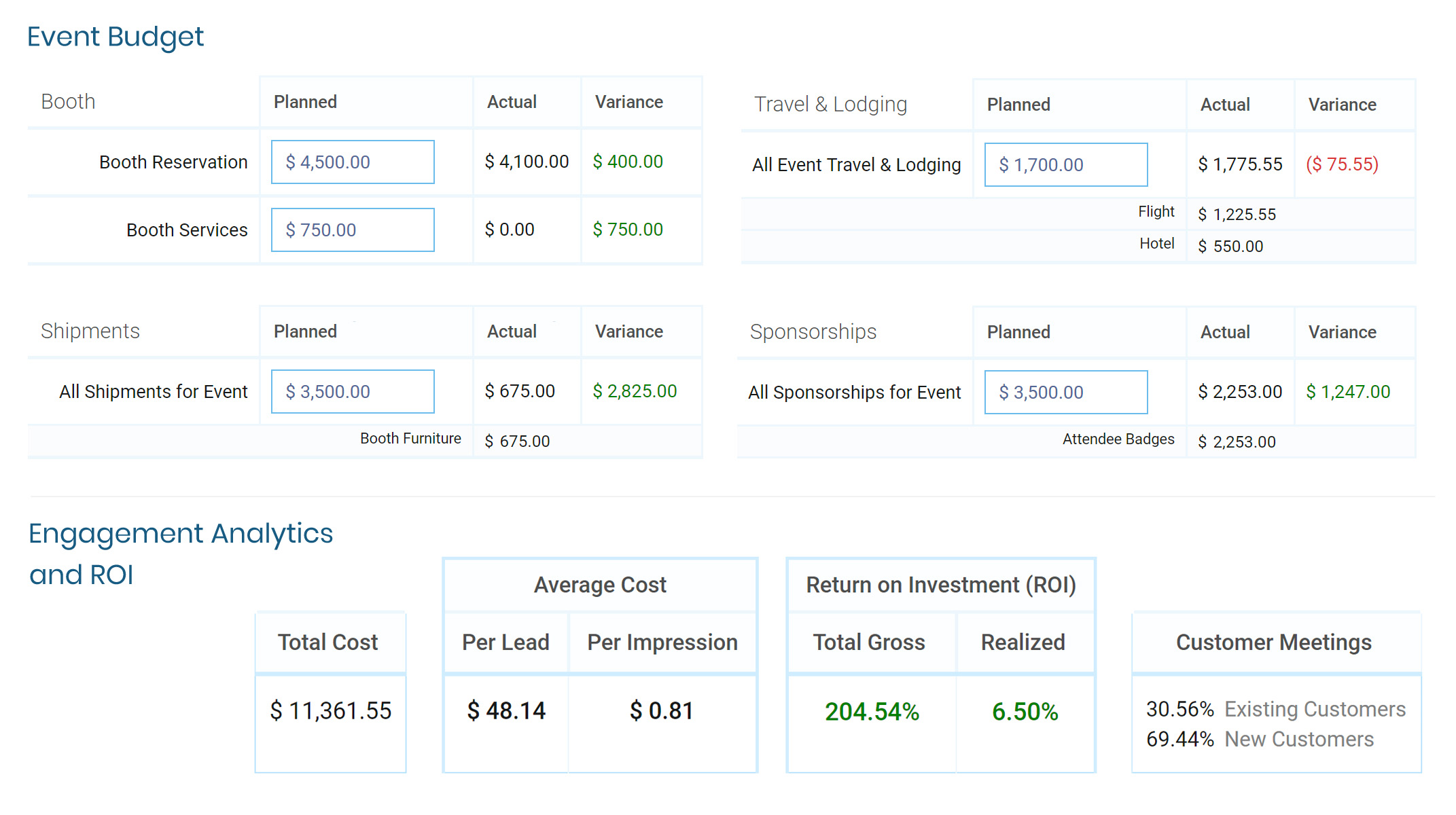The image size is (1456, 815).
Task: Edit the Booth Services planned budget field
Action: point(353,230)
